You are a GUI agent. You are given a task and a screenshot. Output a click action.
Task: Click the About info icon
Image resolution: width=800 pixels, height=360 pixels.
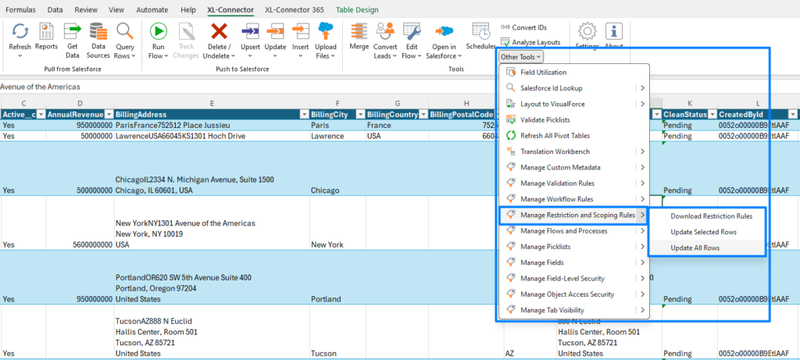pos(614,31)
